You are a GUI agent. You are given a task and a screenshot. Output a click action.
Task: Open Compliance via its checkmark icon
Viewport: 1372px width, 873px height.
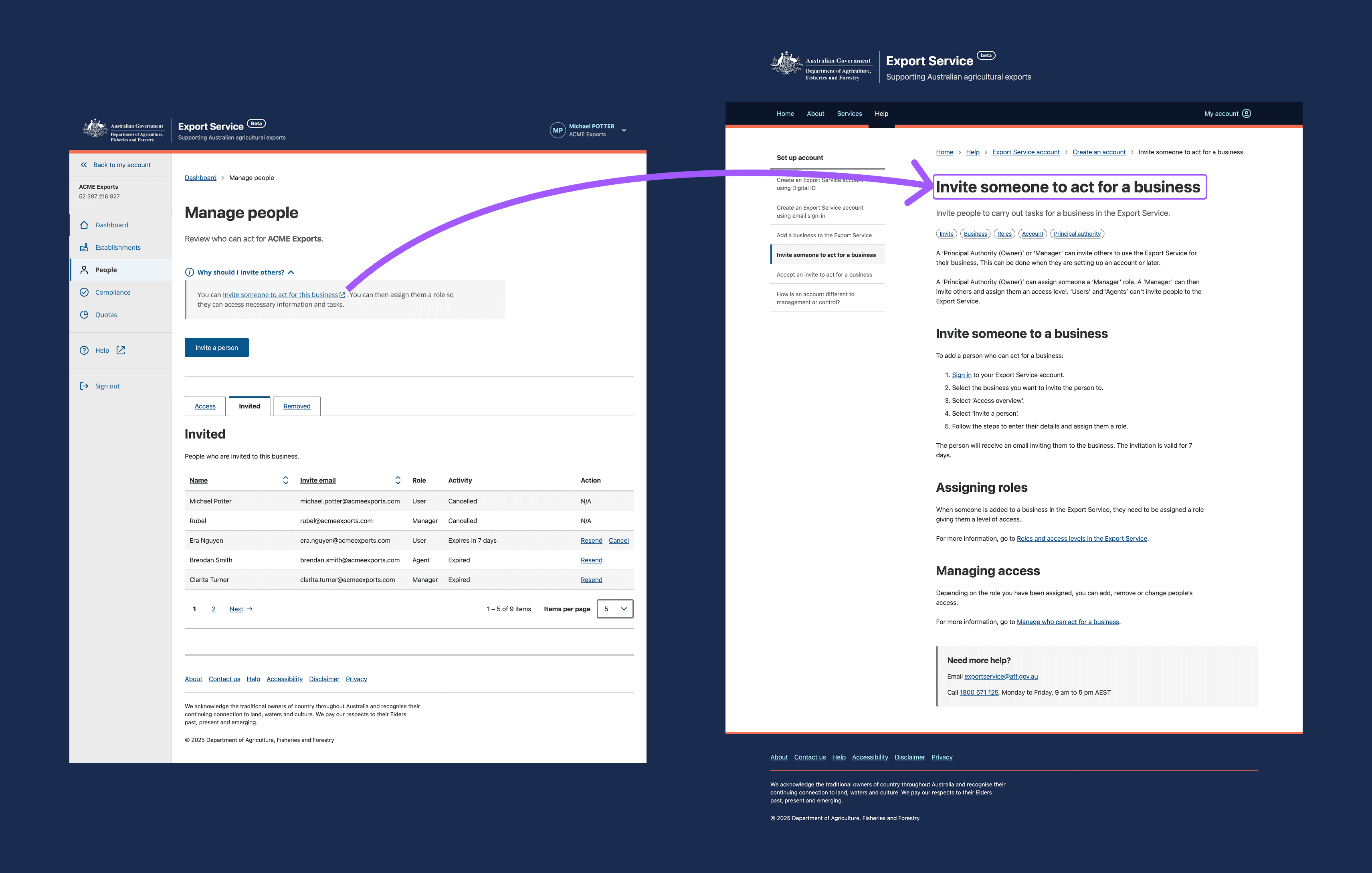(84, 292)
